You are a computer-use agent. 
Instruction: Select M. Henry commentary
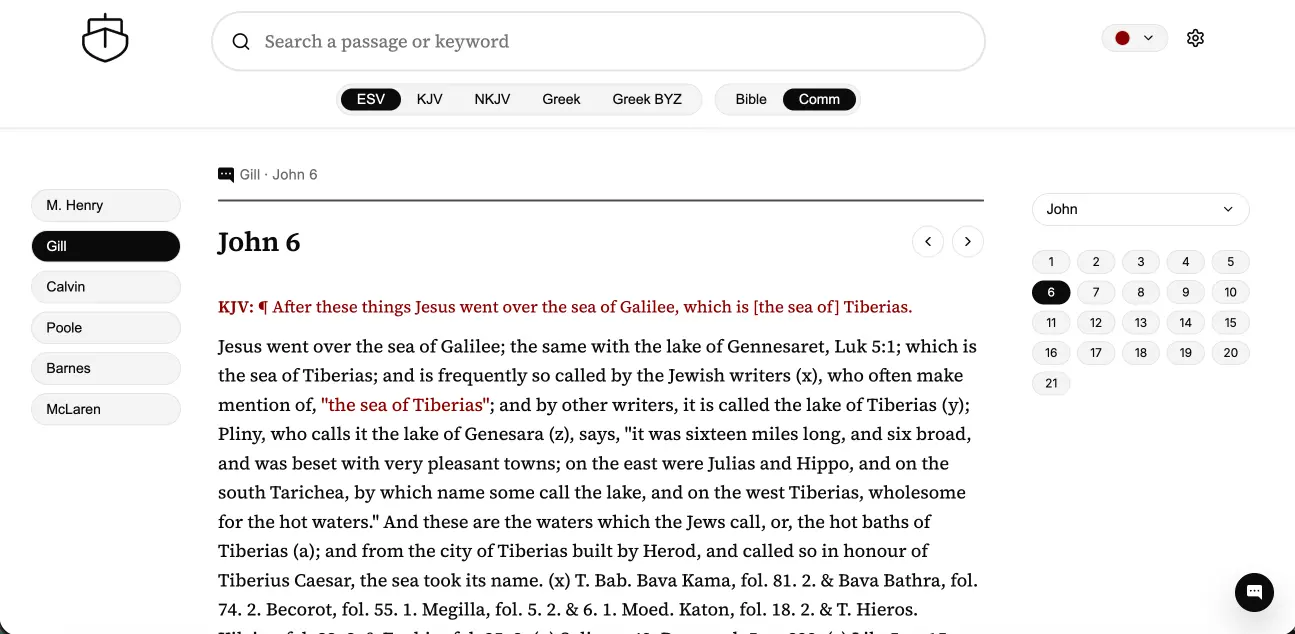[106, 205]
